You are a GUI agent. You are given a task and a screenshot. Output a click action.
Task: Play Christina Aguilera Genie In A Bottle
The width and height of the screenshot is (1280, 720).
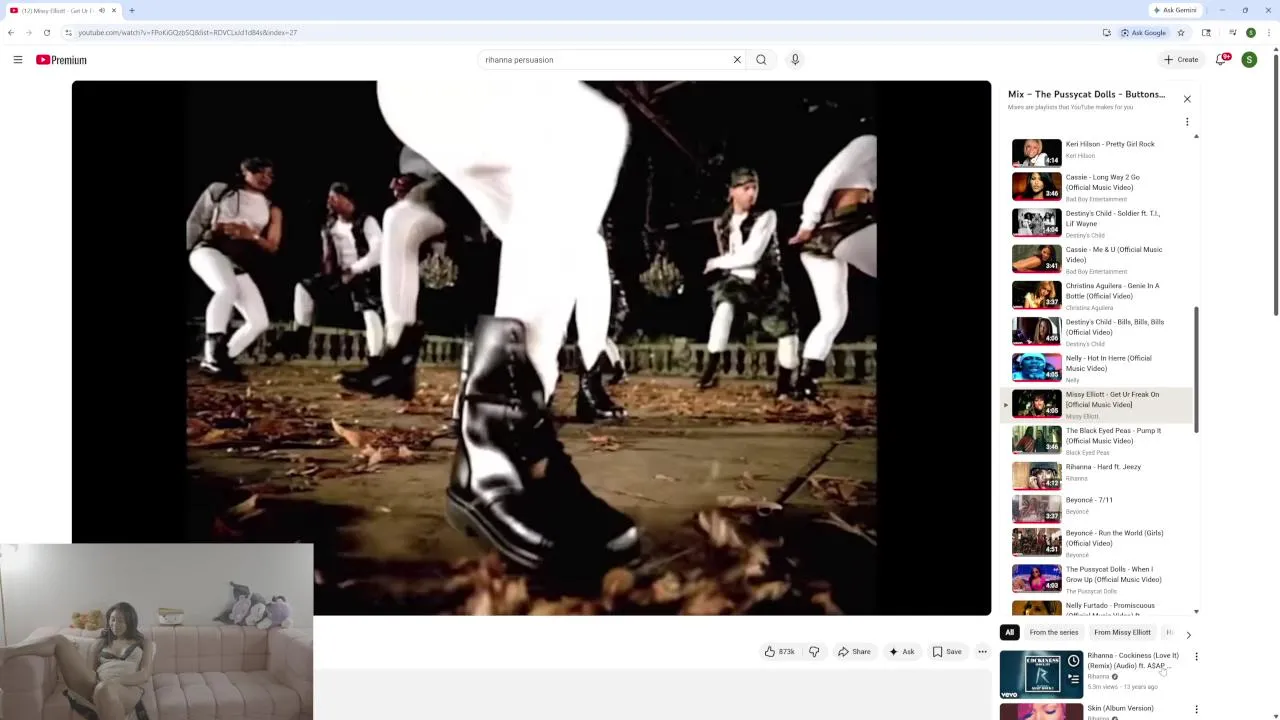tap(1097, 295)
